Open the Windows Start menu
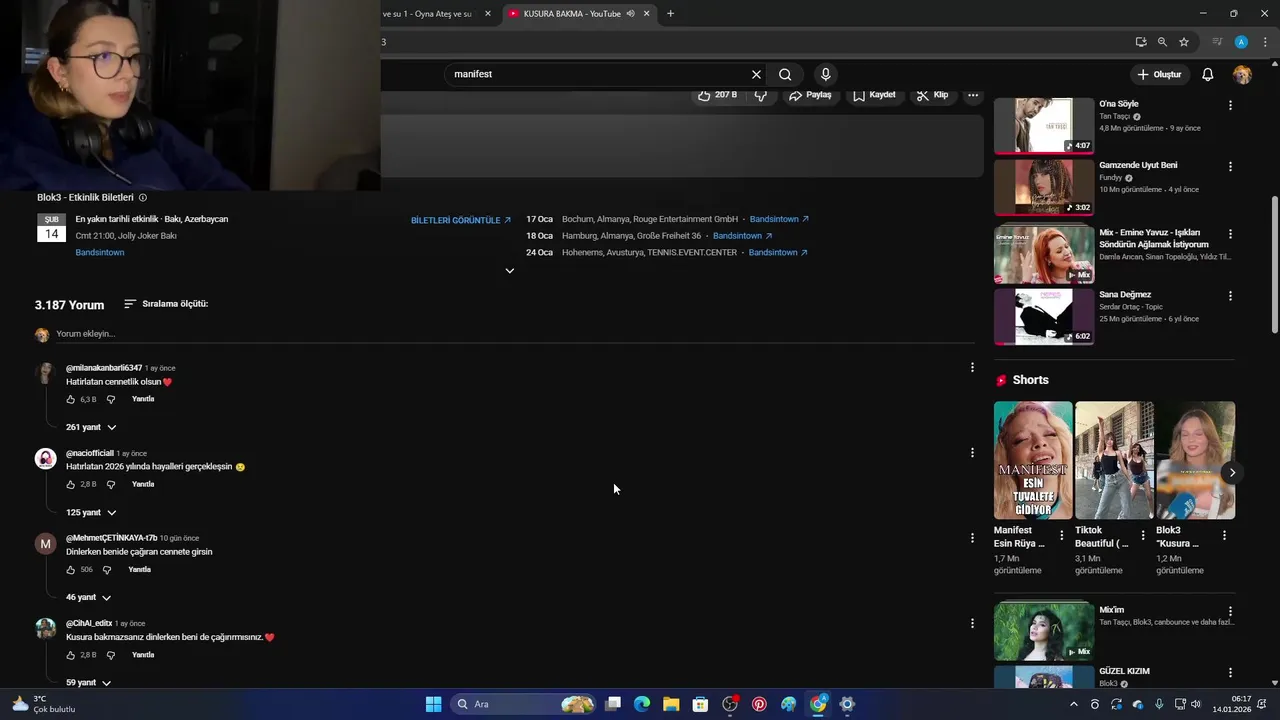This screenshot has height=720, width=1280. pyautogui.click(x=433, y=704)
